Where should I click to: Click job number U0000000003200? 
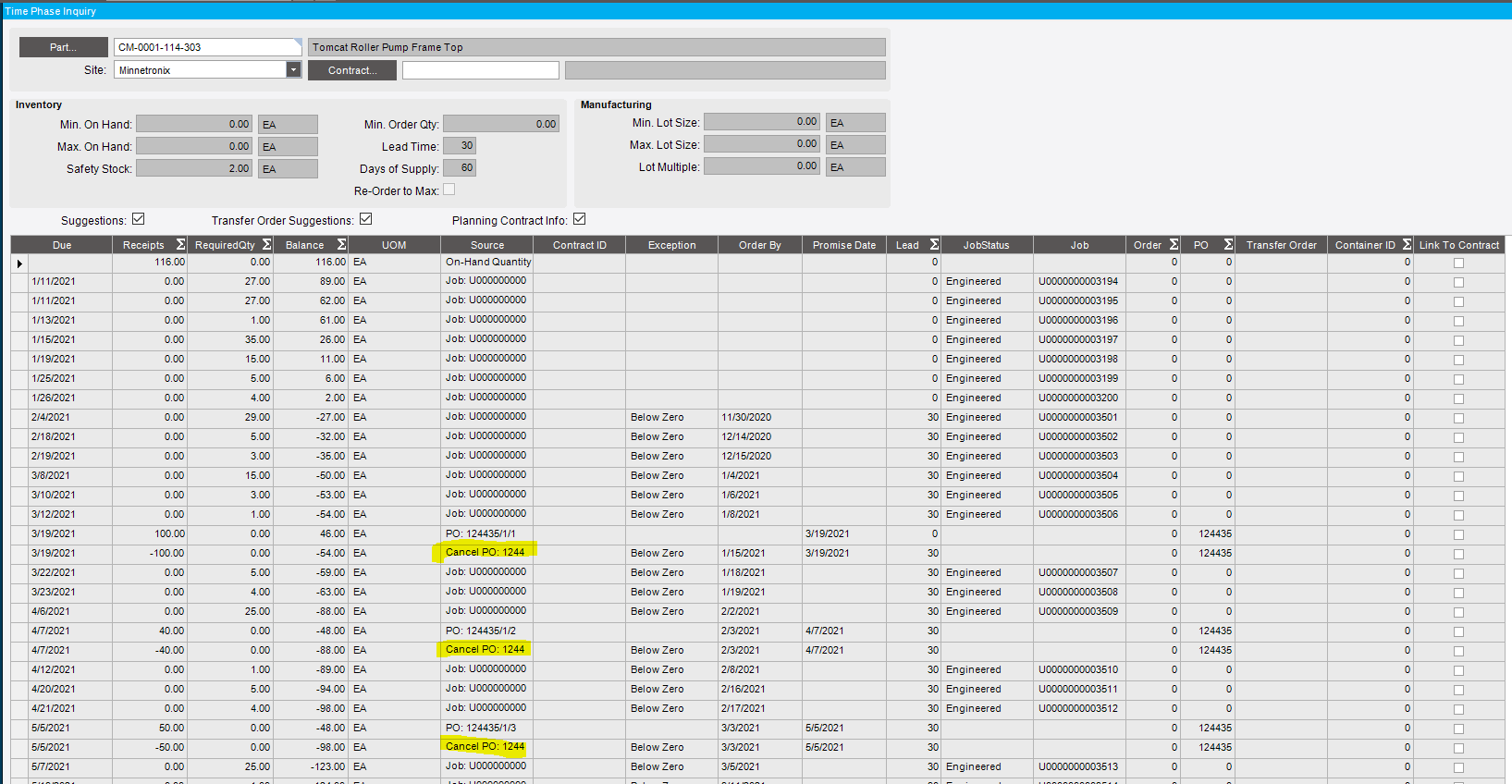pyautogui.click(x=1078, y=398)
